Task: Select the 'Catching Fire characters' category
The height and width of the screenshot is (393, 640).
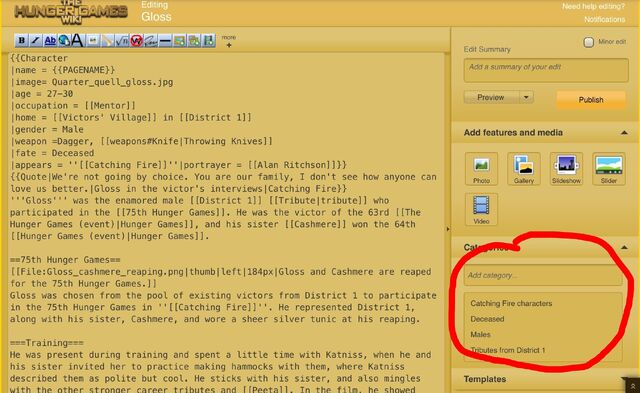Action: pos(511,303)
